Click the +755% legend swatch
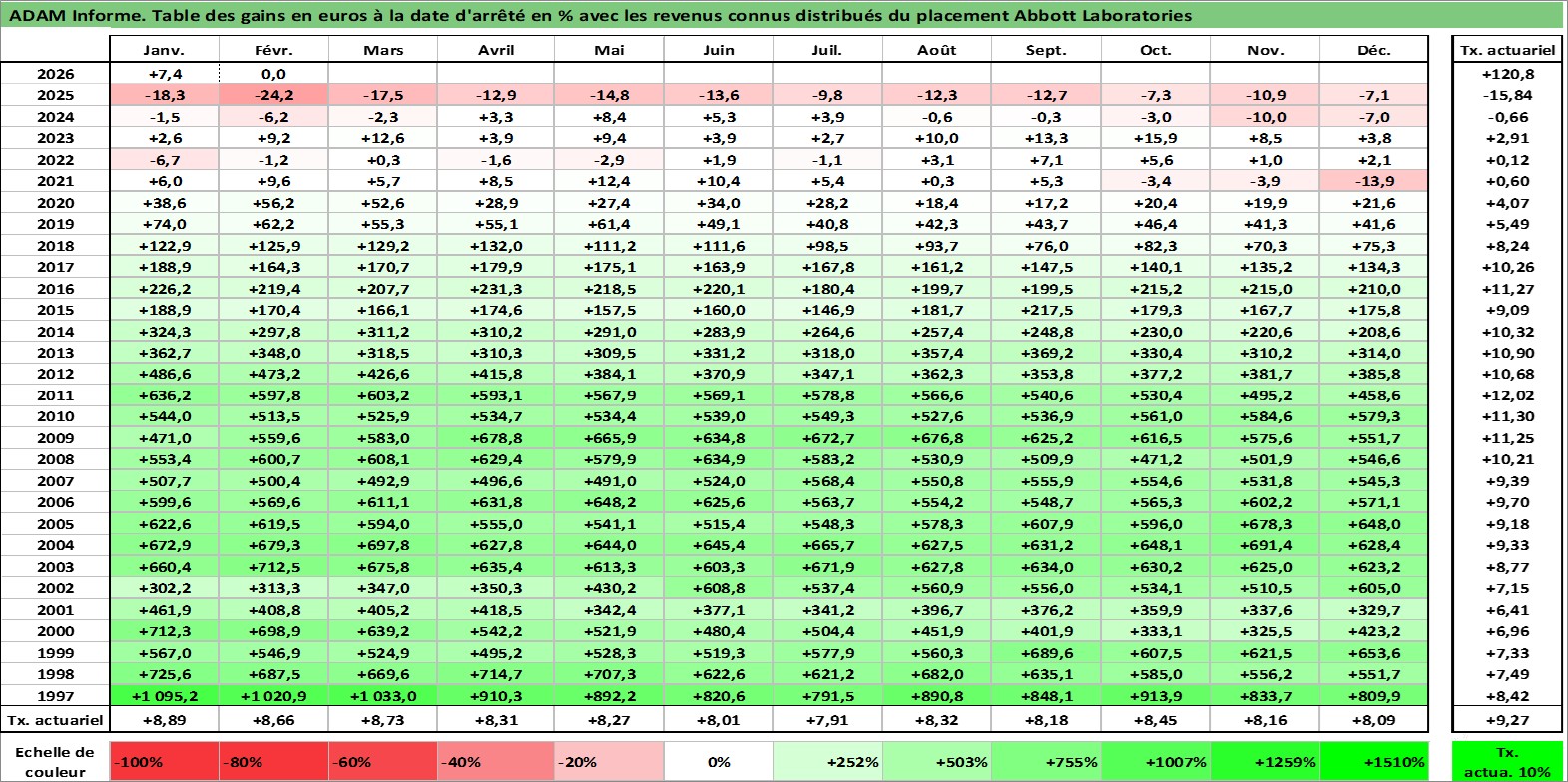Viewport: 1568px width, 782px height. [x=1045, y=761]
